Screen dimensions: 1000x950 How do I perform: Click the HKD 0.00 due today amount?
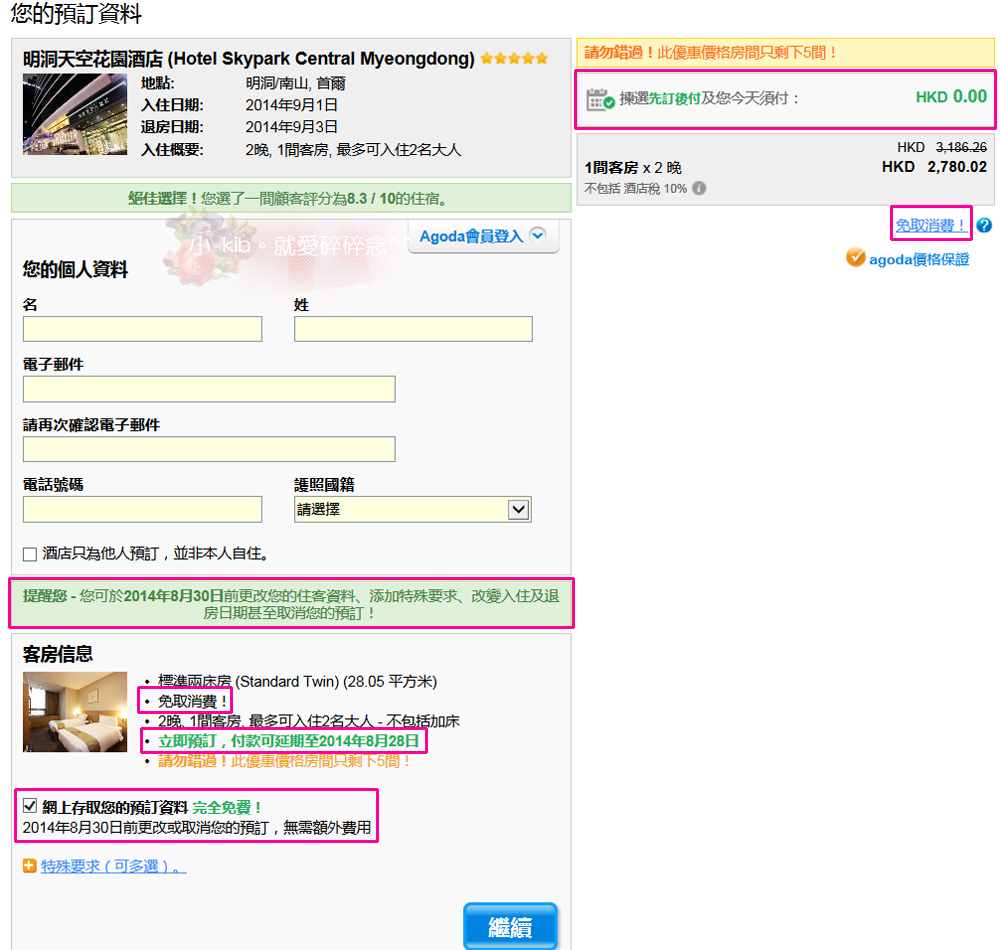[x=951, y=97]
